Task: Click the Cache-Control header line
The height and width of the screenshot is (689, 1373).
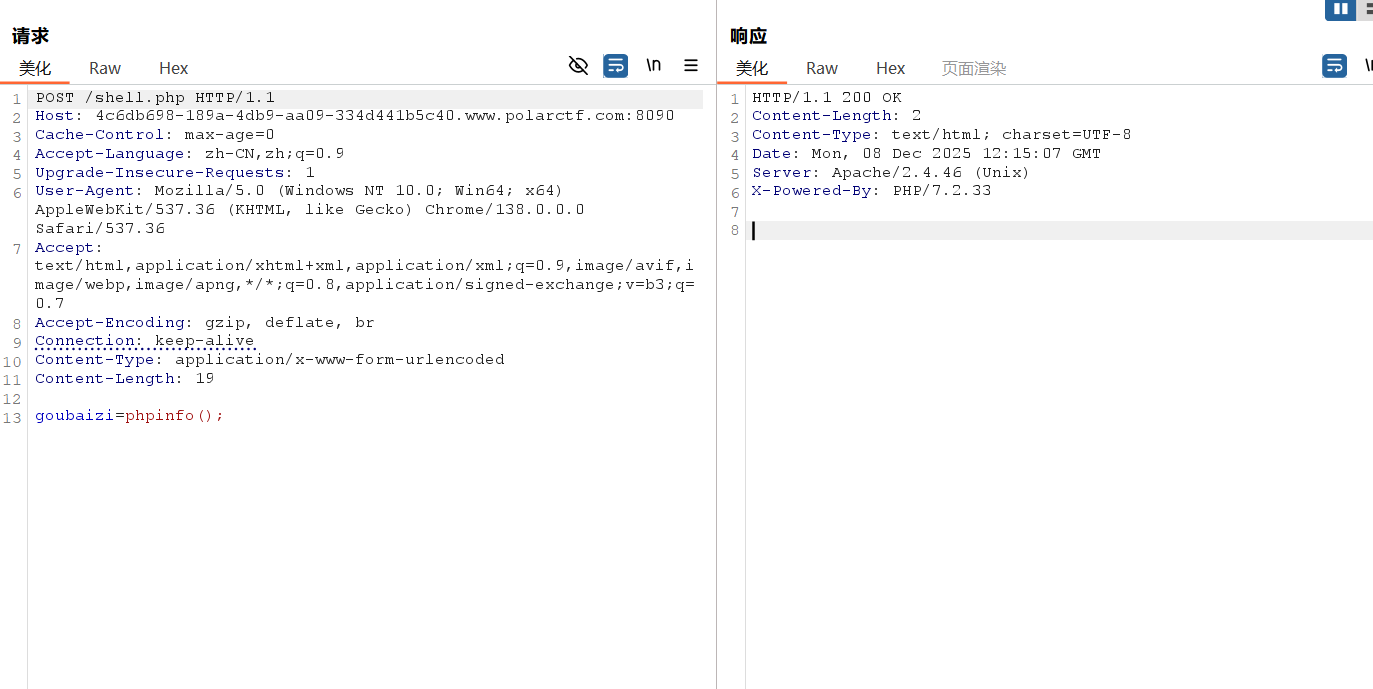Action: coord(155,135)
